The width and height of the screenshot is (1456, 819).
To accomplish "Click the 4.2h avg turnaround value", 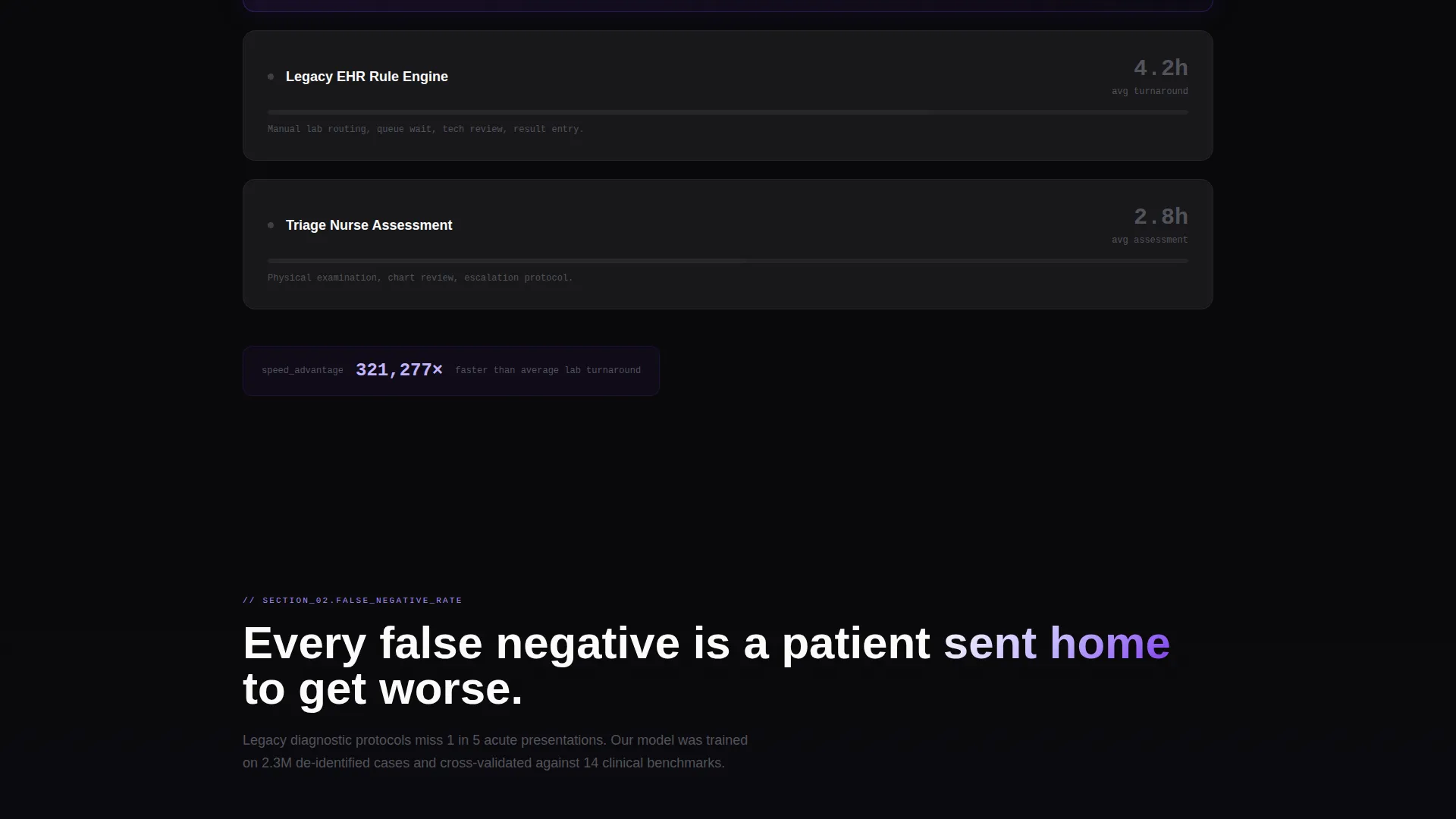I will (x=1160, y=68).
